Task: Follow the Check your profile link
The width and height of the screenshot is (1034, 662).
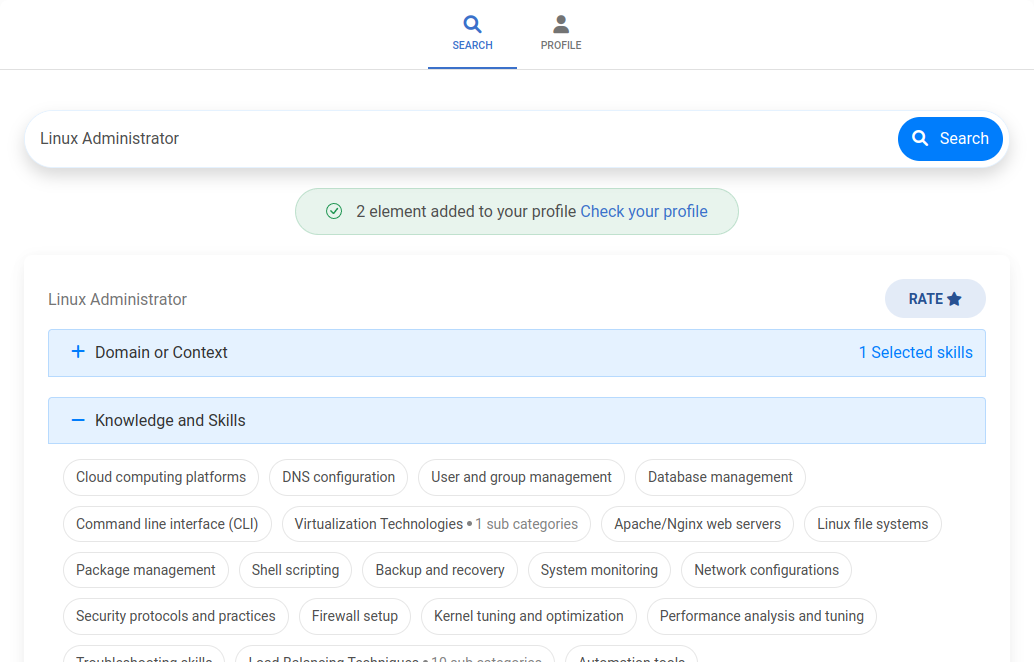Action: 644,212
